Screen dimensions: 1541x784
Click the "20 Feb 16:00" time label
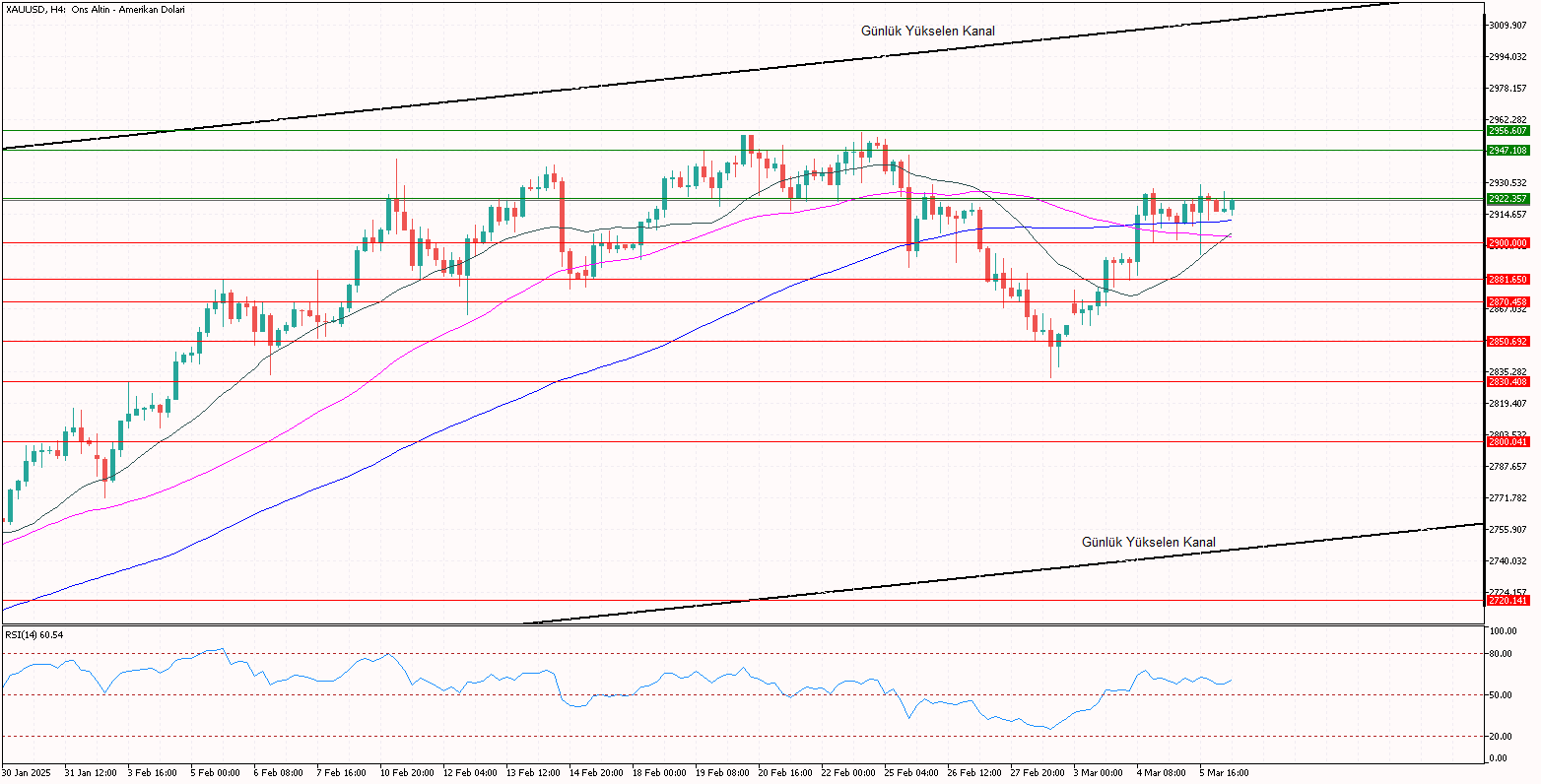[783, 772]
